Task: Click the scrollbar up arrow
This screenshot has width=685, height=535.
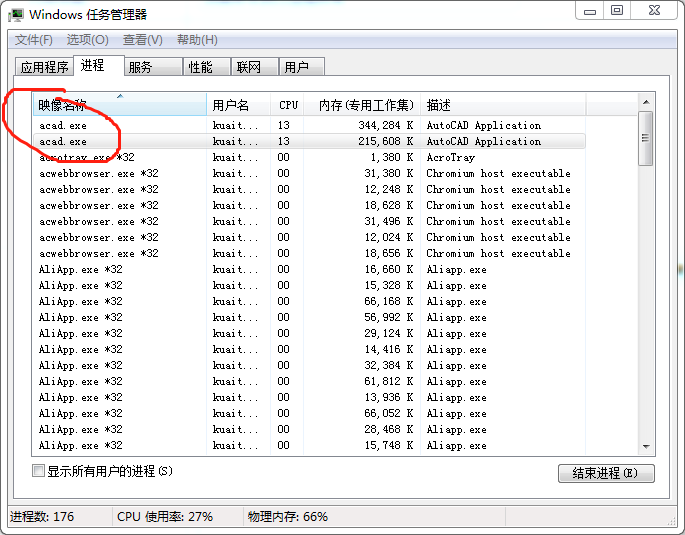Action: [x=646, y=101]
